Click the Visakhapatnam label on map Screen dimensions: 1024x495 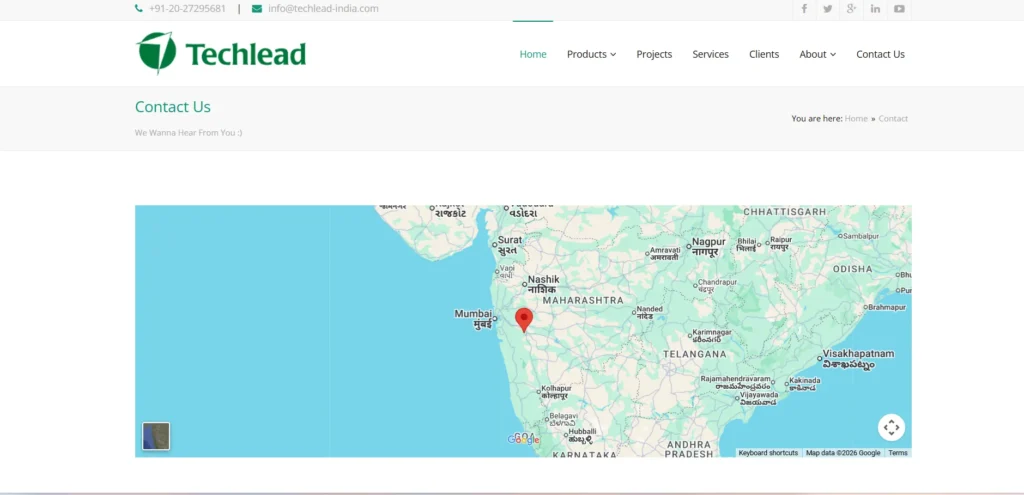point(857,359)
